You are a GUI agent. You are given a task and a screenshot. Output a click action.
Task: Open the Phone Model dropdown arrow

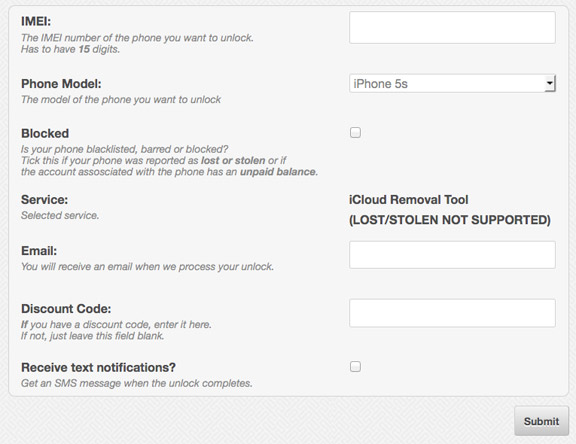coord(550,83)
